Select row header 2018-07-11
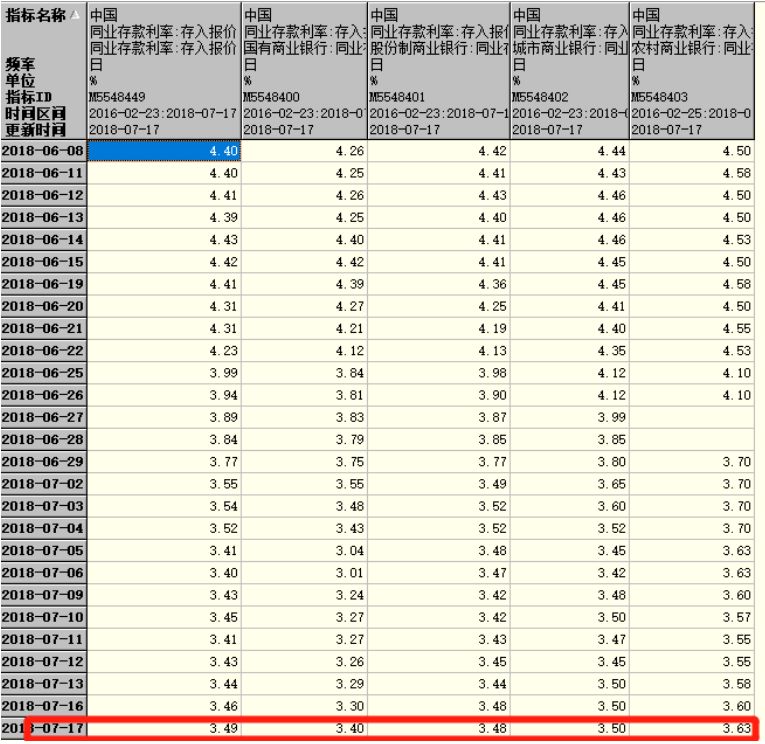 43,639
